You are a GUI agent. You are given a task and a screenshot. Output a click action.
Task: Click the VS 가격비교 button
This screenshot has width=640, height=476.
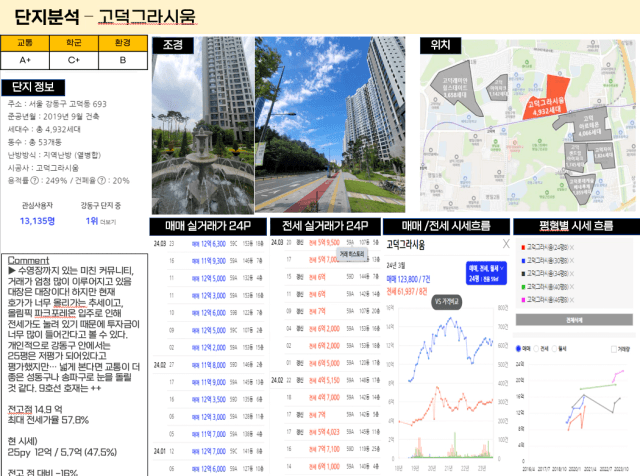tap(447, 302)
